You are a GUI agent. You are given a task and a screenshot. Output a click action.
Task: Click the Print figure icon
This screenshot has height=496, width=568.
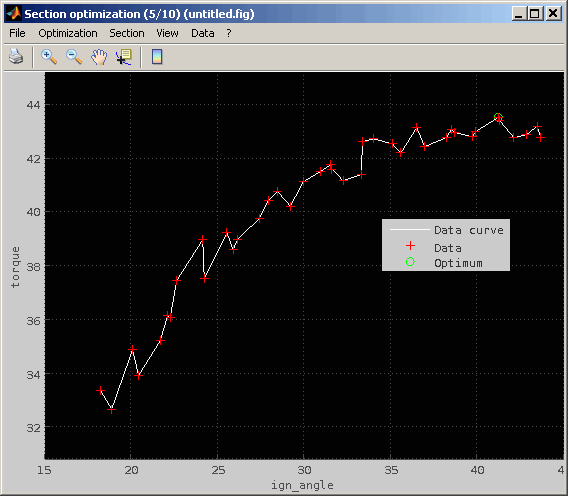(x=16, y=57)
